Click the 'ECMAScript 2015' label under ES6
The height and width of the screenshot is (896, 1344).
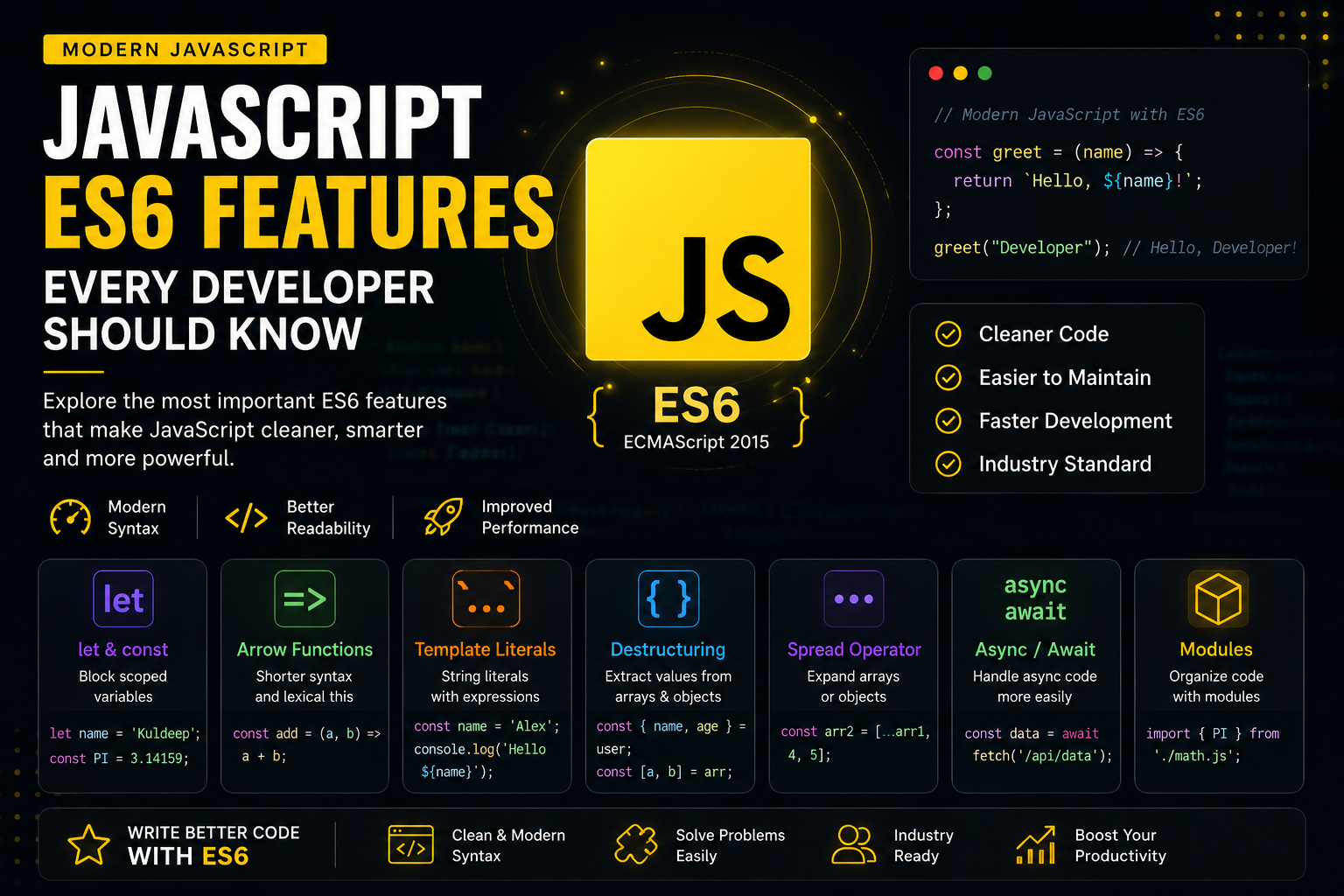(x=696, y=442)
